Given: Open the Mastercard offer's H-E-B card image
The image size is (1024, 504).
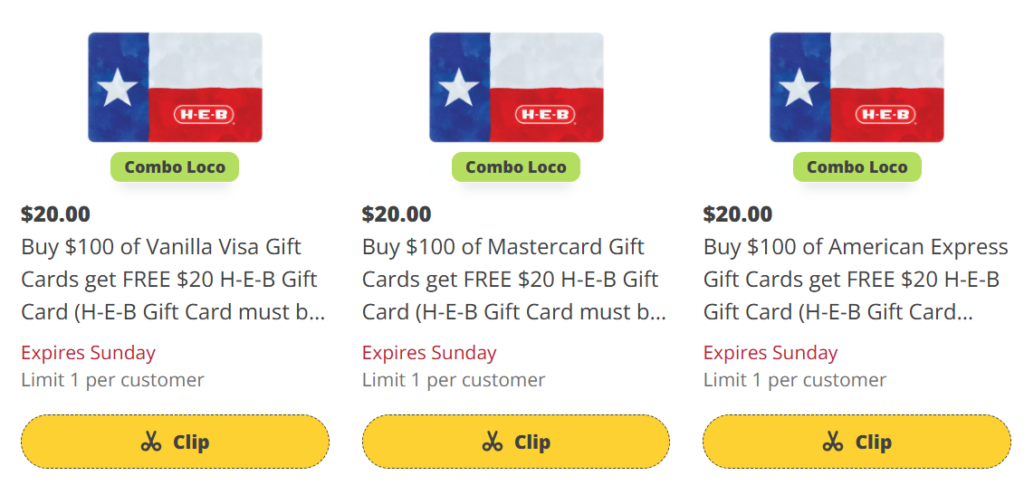Looking at the screenshot, I should click(516, 87).
